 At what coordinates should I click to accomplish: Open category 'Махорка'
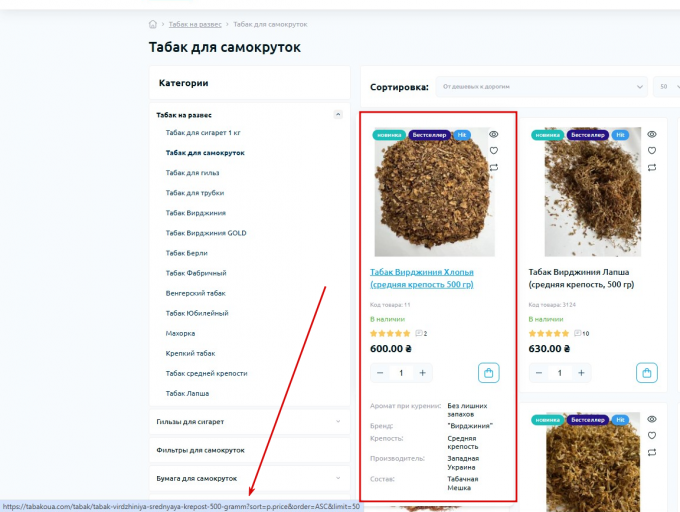pyautogui.click(x=180, y=333)
